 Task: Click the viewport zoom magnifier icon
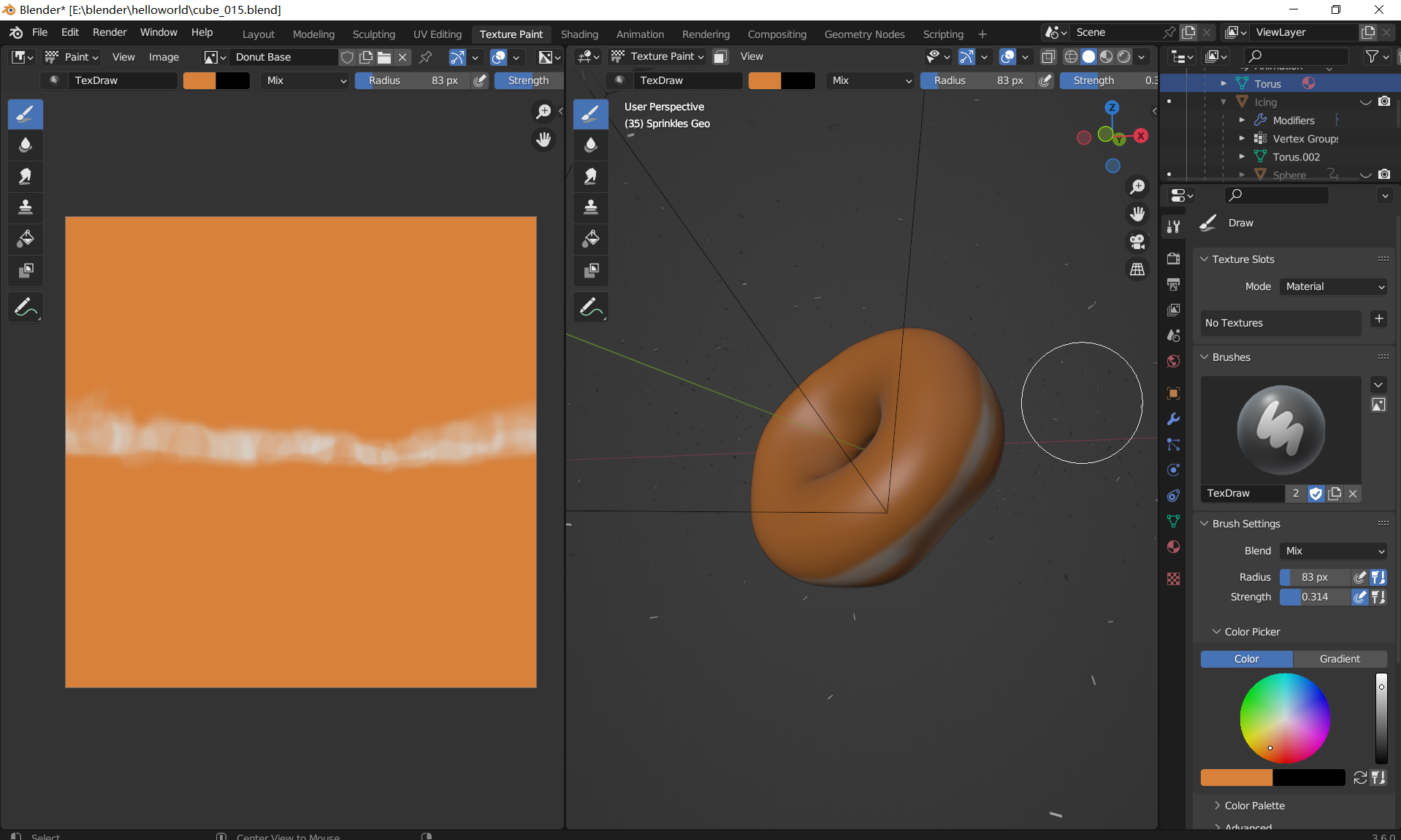pos(1137,187)
